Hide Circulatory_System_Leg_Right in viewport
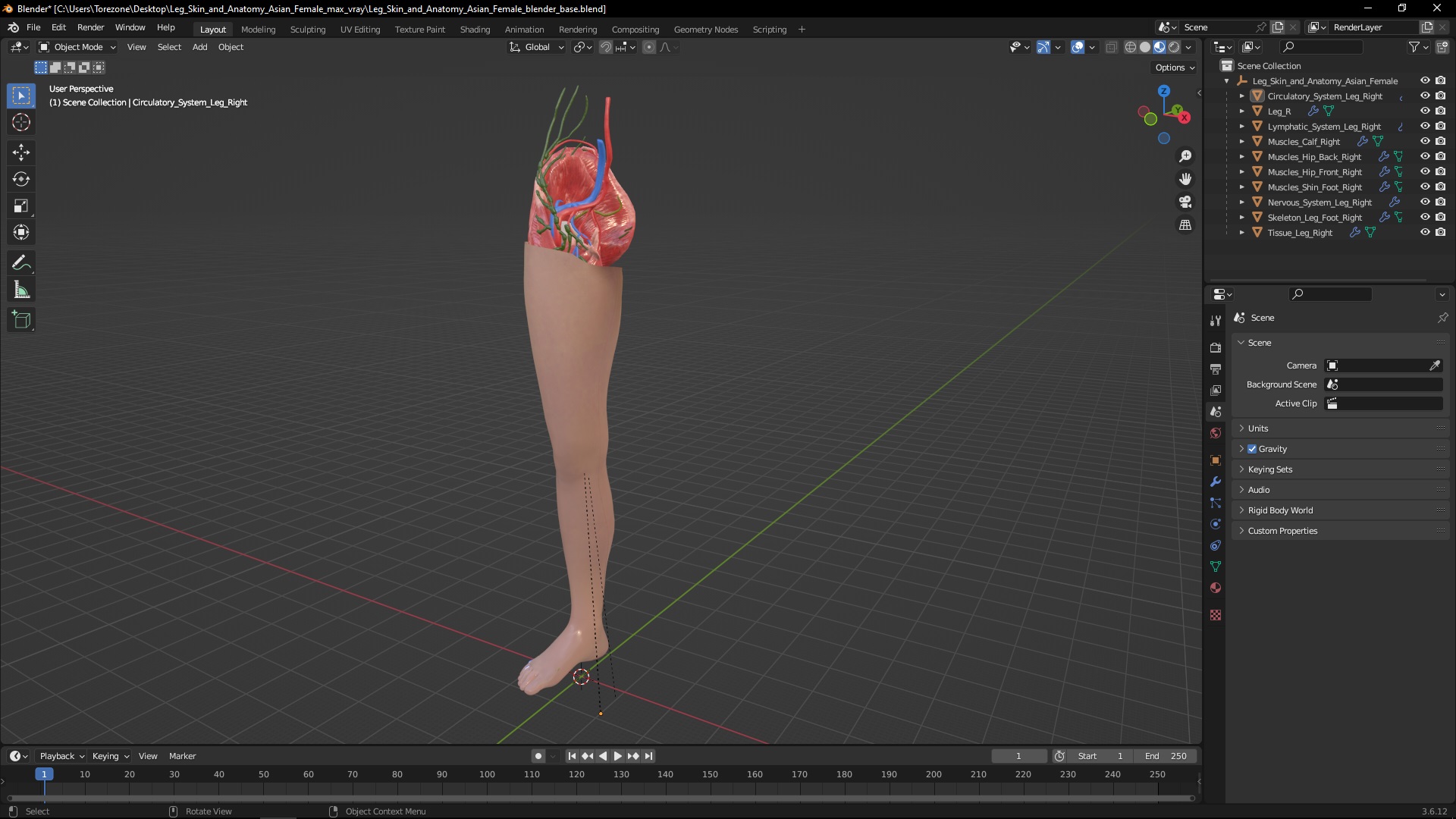This screenshot has width=1456, height=819. coord(1425,96)
